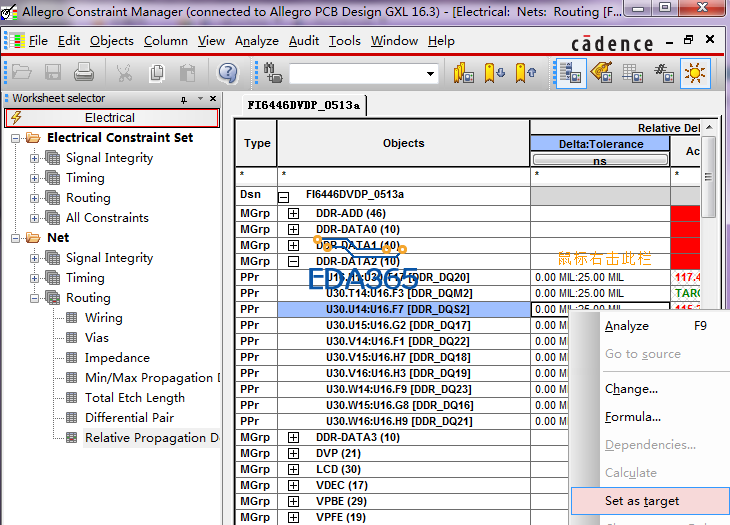Click the Electrical worksheet selector button
The image size is (730, 525).
pyautogui.click(x=112, y=118)
